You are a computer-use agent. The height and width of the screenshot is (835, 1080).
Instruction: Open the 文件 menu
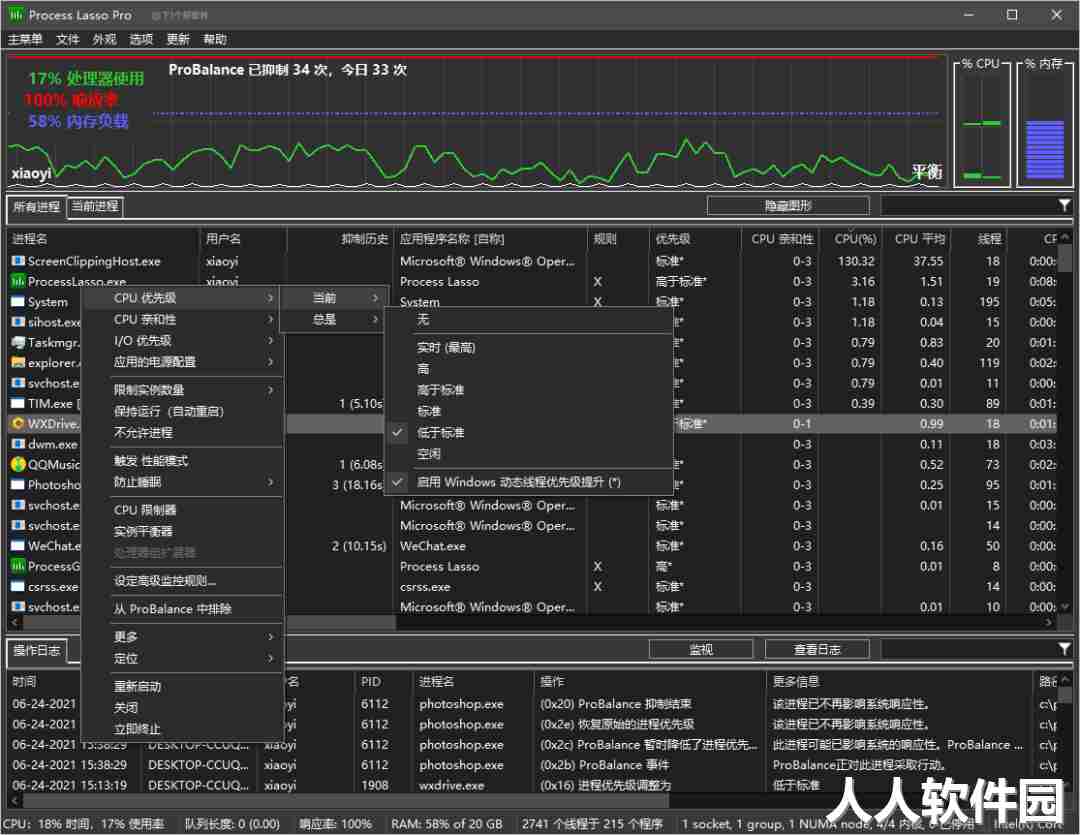pos(68,39)
